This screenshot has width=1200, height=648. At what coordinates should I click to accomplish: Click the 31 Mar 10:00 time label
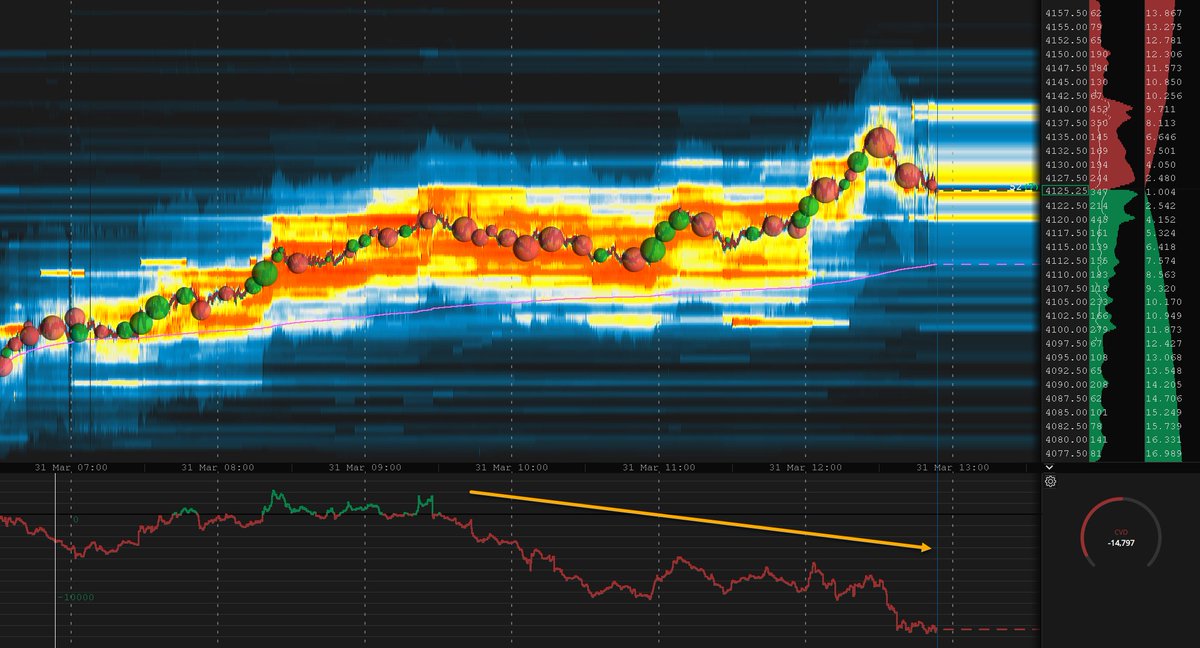(x=512, y=467)
